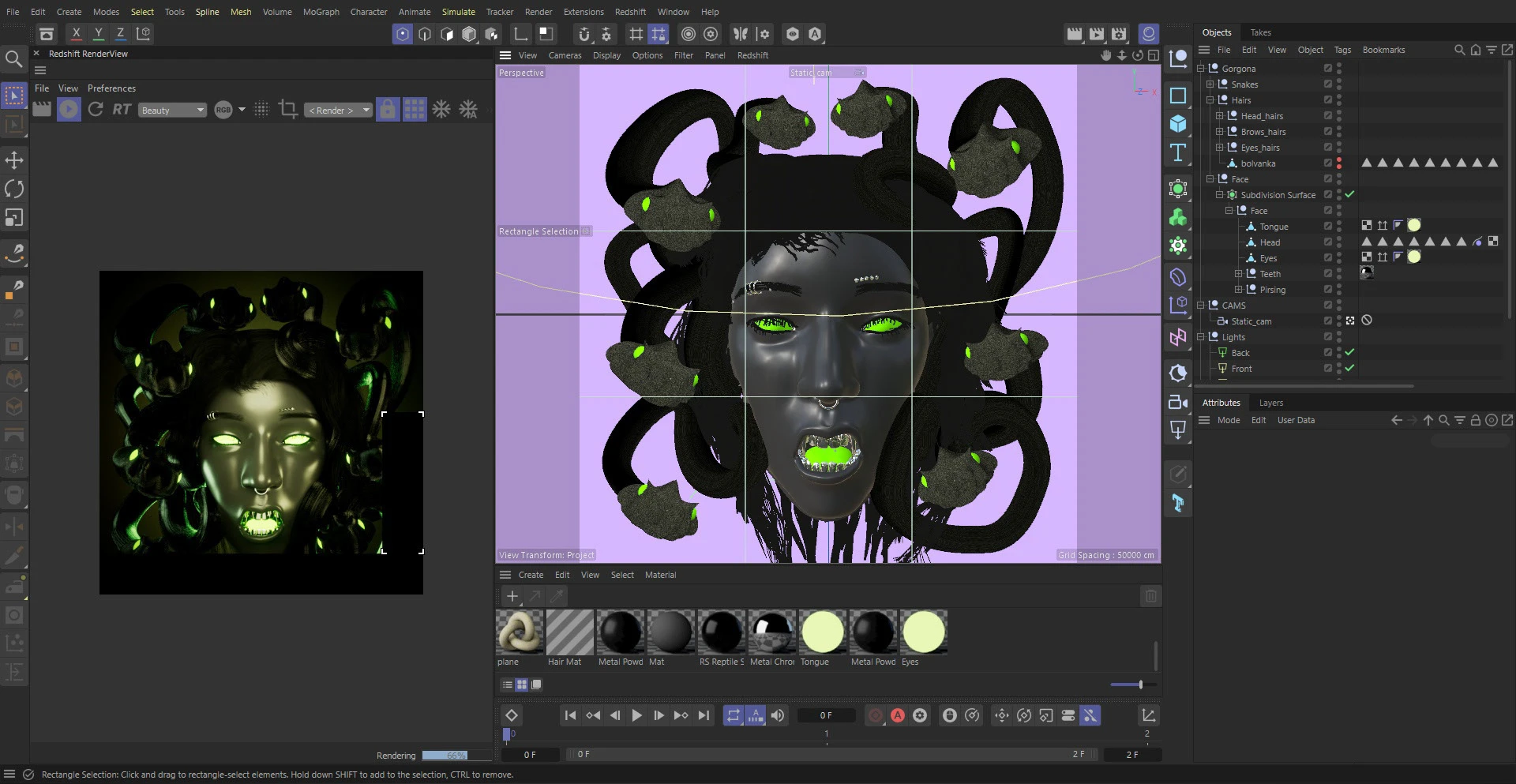Start rendering in the Redshift RenderView
The height and width of the screenshot is (784, 1516).
click(x=69, y=109)
